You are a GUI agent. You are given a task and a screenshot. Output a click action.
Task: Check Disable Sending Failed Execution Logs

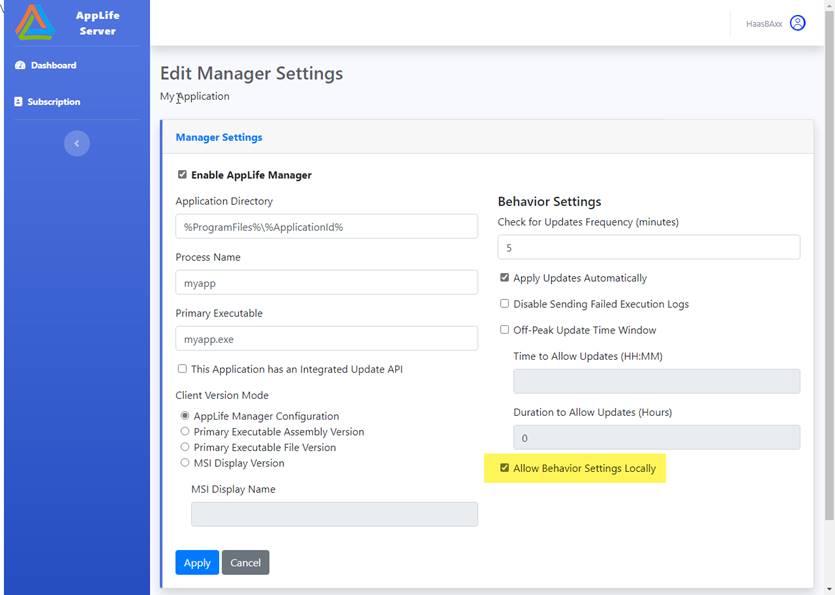504,304
